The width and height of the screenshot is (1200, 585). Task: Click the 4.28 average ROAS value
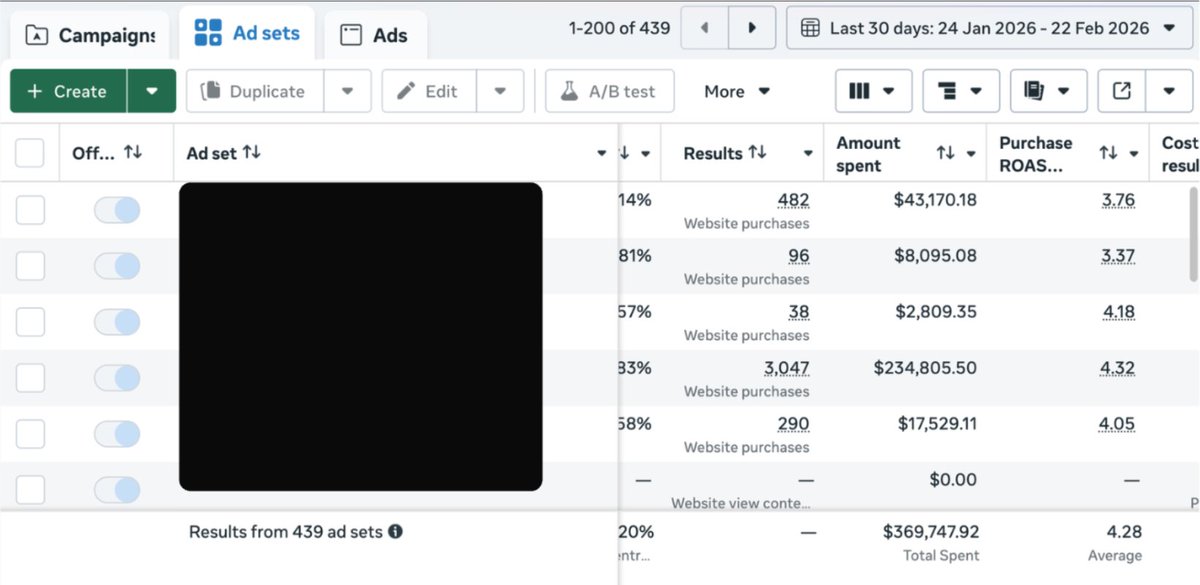point(1123,532)
